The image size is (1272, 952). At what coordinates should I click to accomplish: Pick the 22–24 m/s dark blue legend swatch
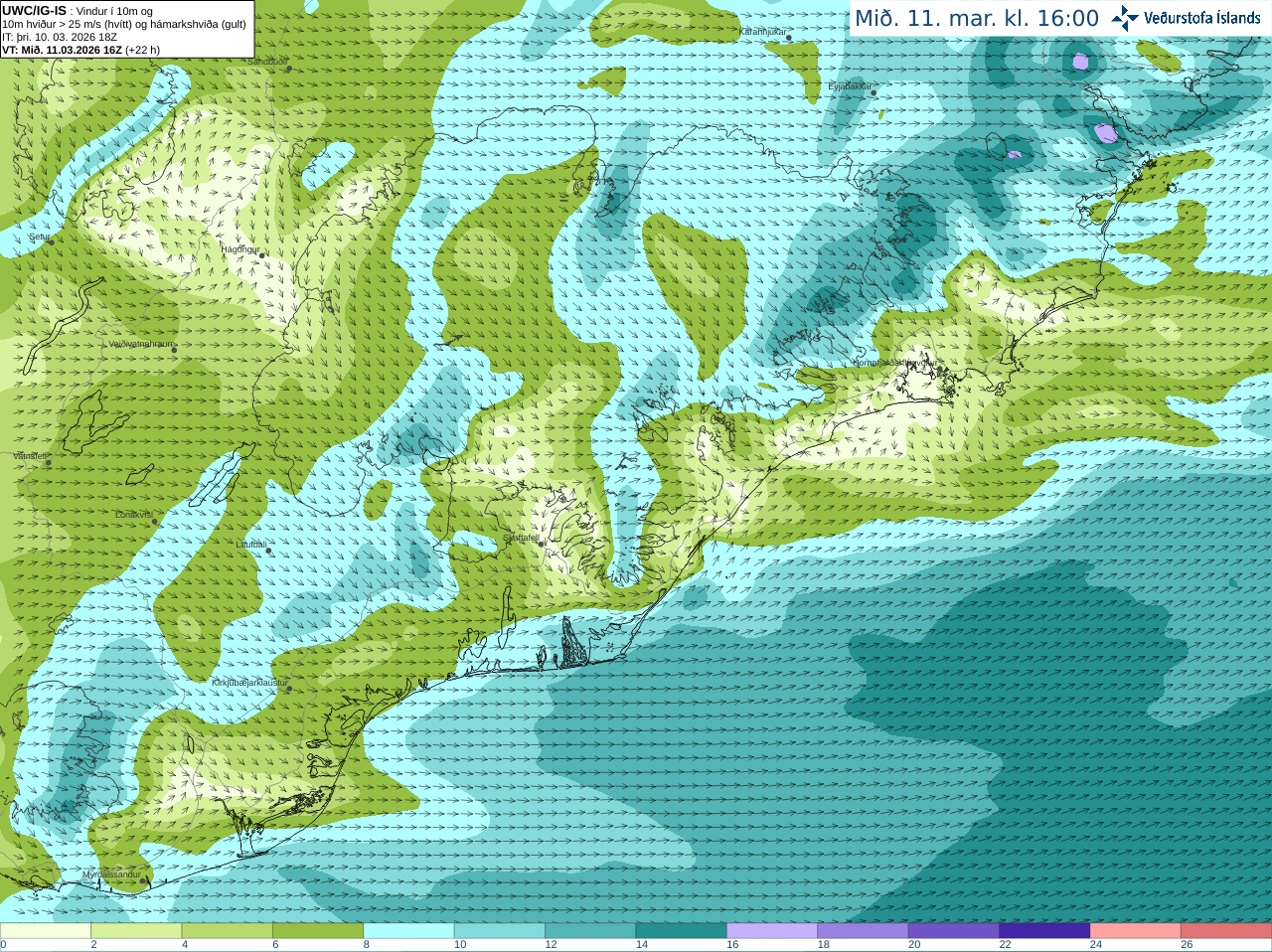click(1044, 930)
